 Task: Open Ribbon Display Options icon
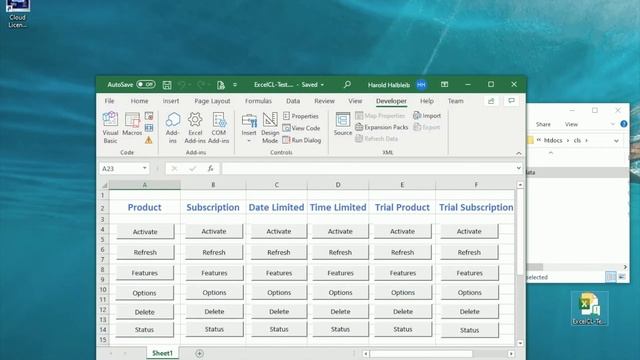(x=444, y=84)
